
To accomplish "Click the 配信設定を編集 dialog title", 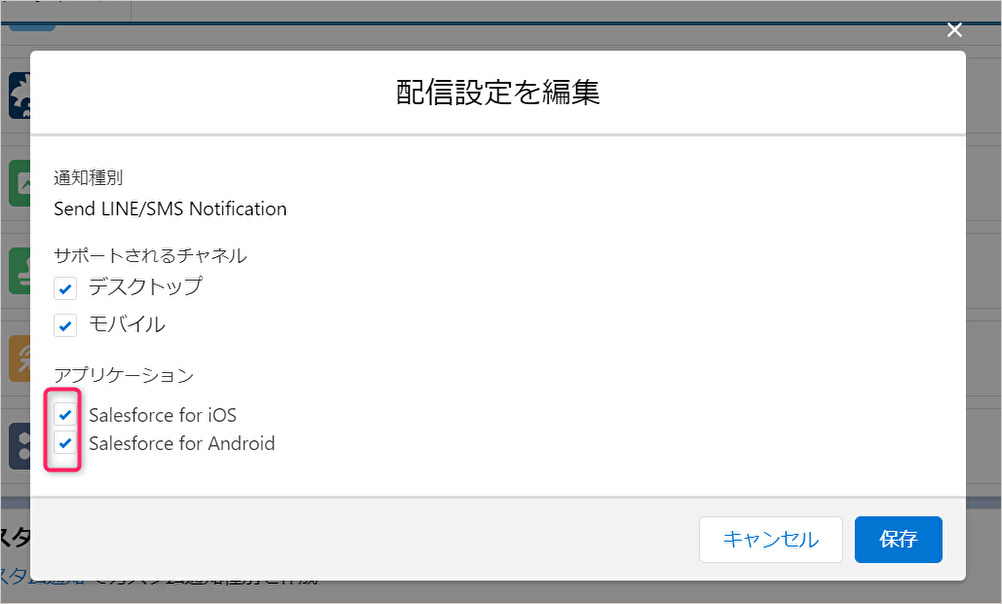I will (498, 92).
